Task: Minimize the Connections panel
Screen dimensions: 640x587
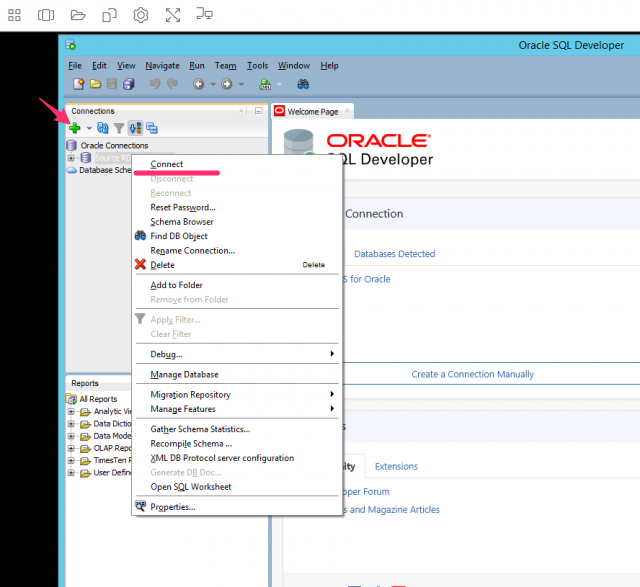Action: click(x=258, y=111)
